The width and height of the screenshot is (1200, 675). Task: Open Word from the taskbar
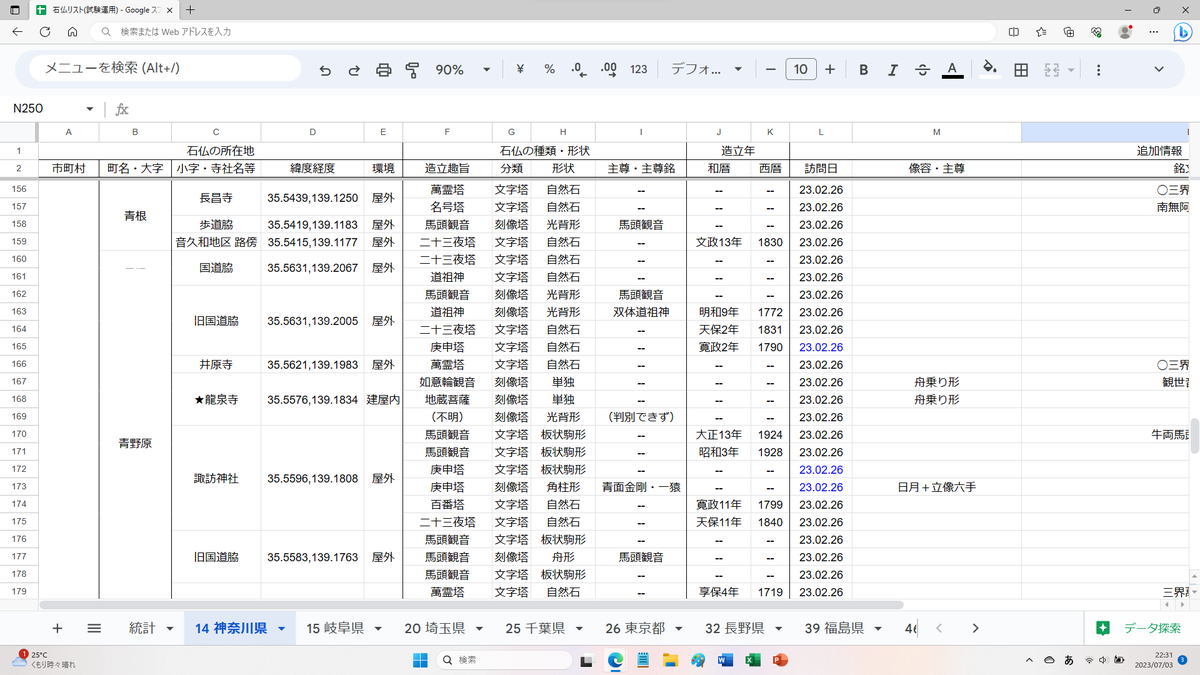(725, 659)
